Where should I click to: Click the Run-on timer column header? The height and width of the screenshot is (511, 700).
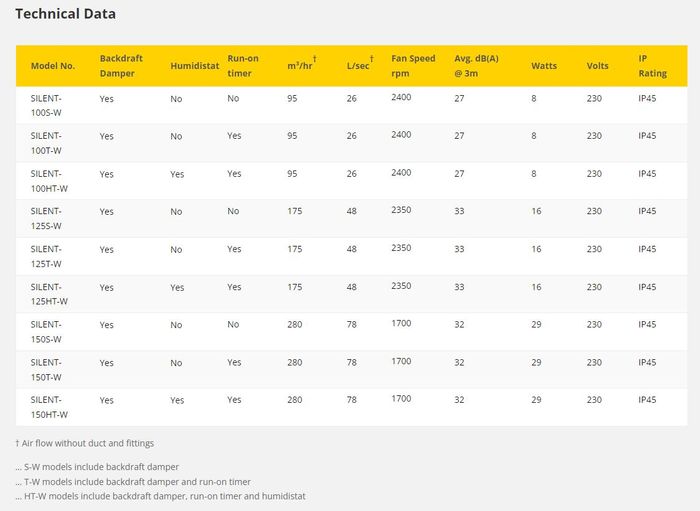[x=243, y=66]
